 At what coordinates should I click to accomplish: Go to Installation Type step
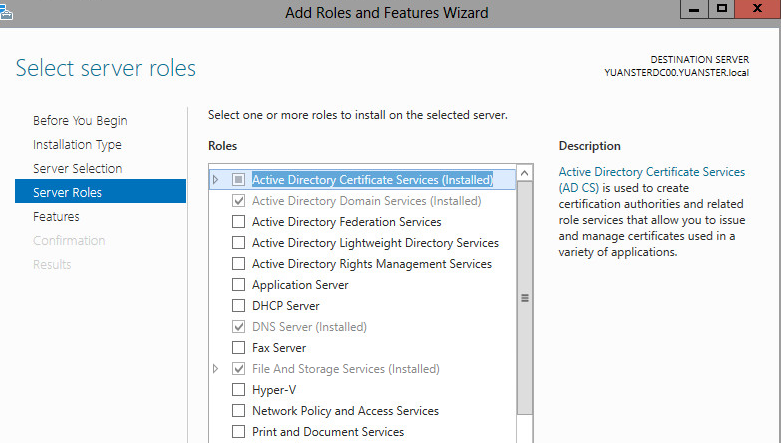(77, 145)
